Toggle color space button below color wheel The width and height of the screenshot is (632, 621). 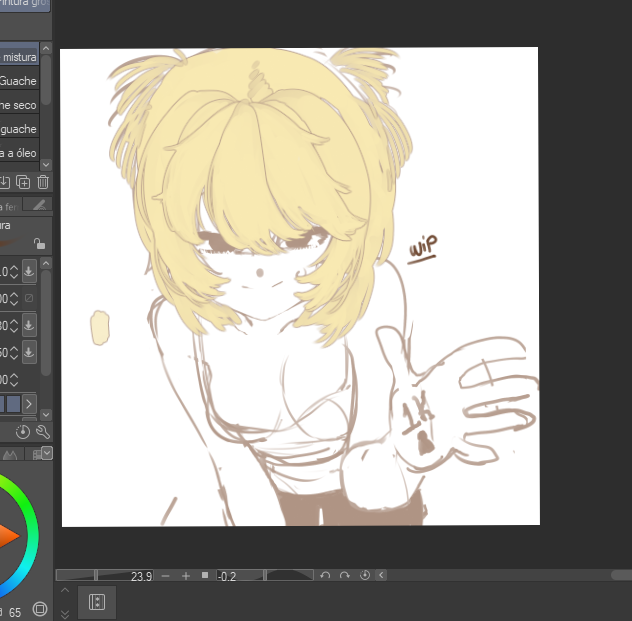tap(40, 609)
